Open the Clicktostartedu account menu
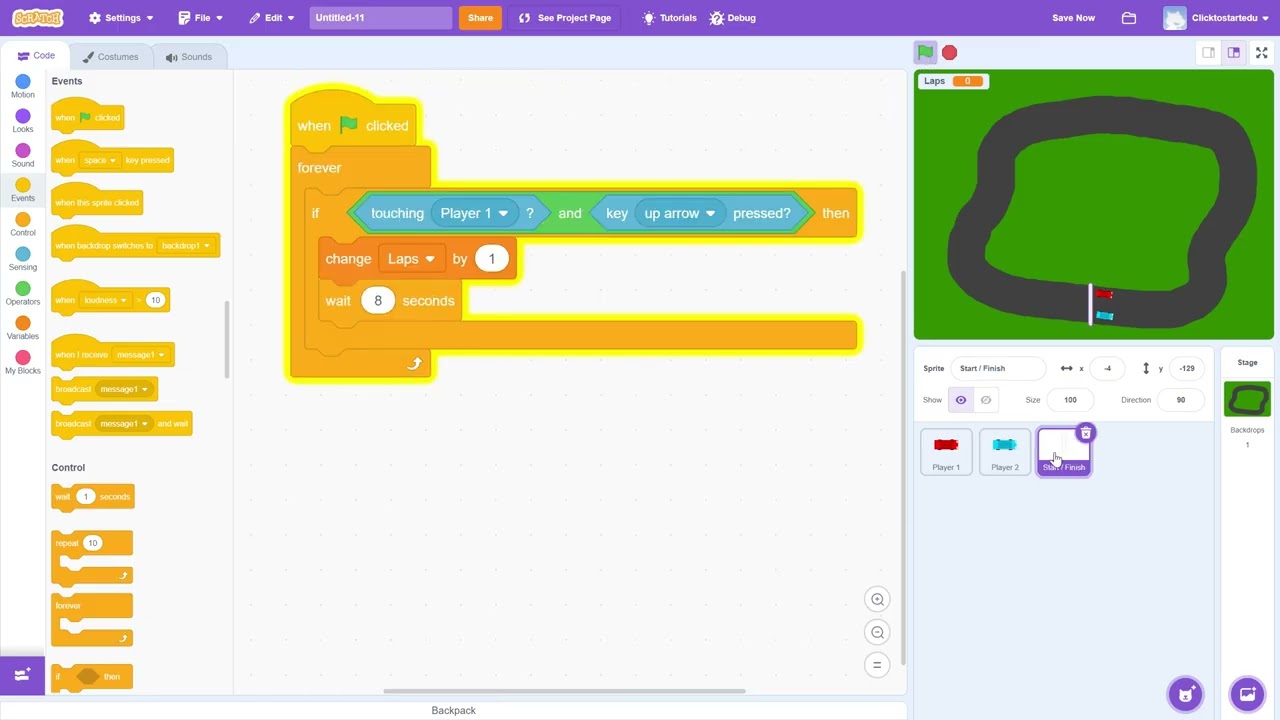 [1217, 18]
